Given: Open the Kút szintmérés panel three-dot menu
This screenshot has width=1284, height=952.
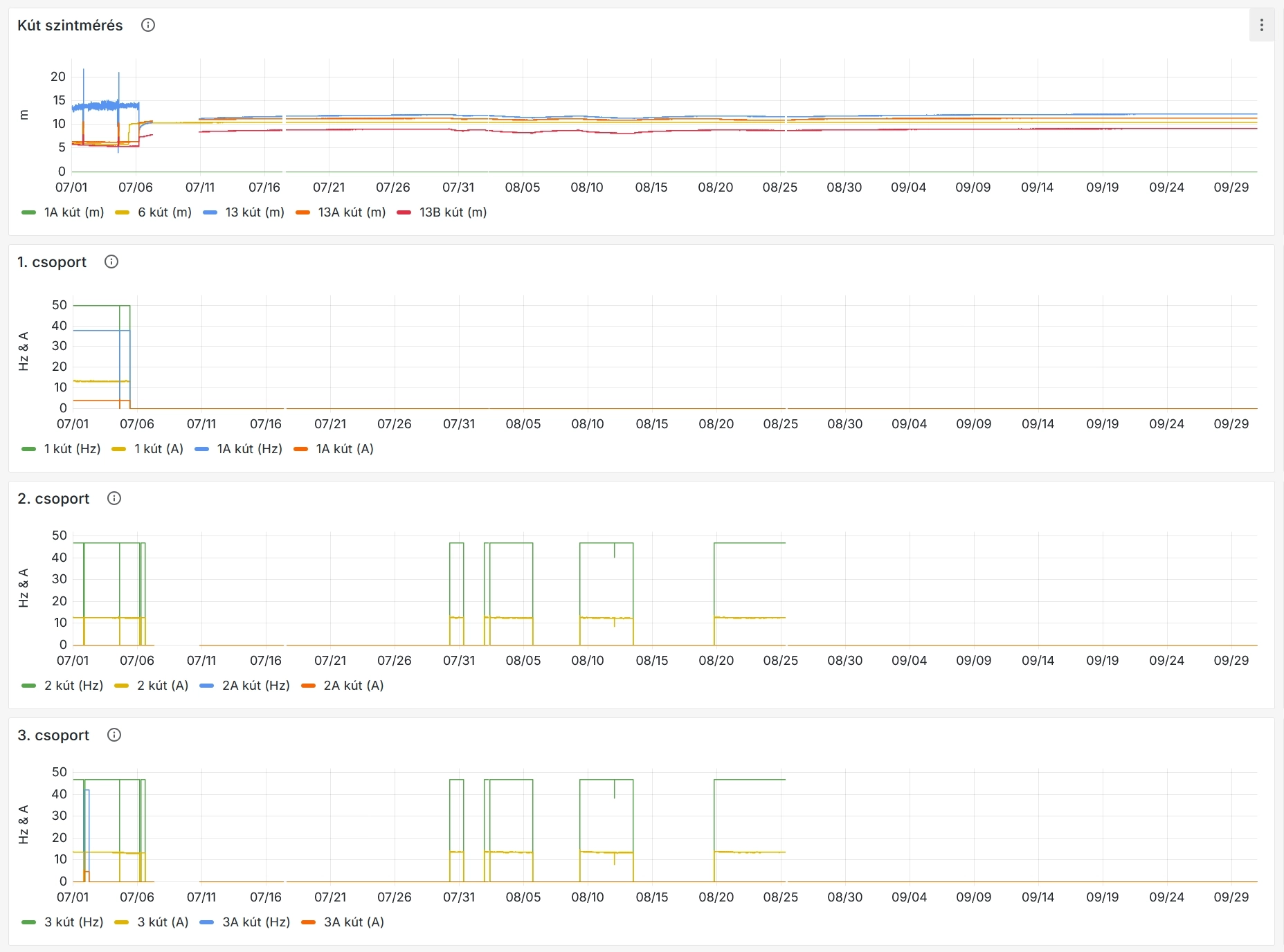Looking at the screenshot, I should click(1261, 26).
